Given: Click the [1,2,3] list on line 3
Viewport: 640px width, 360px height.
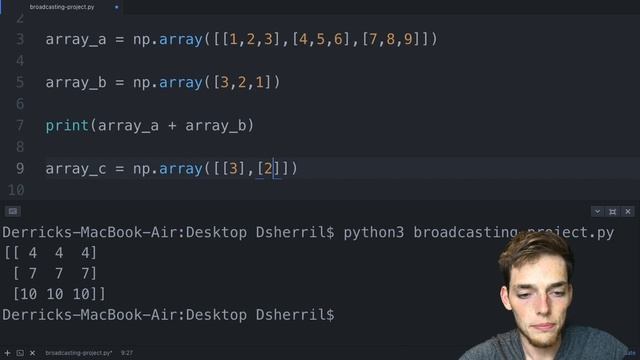Looking at the screenshot, I should [251, 39].
